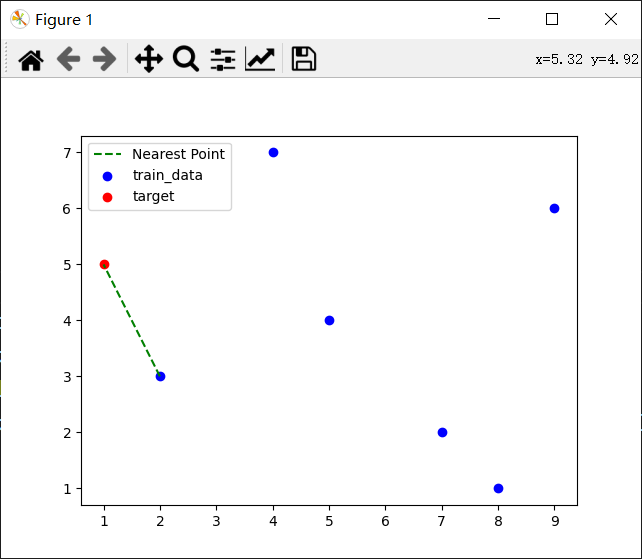Click the matplotlib logo in the title bar
The height and width of the screenshot is (559, 642).
pyautogui.click(x=19, y=19)
